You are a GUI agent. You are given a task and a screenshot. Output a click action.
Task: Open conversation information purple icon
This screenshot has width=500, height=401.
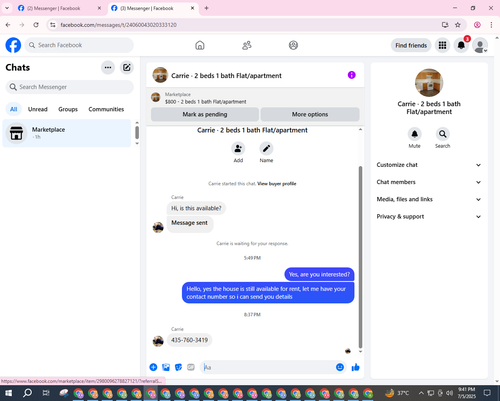tap(352, 75)
